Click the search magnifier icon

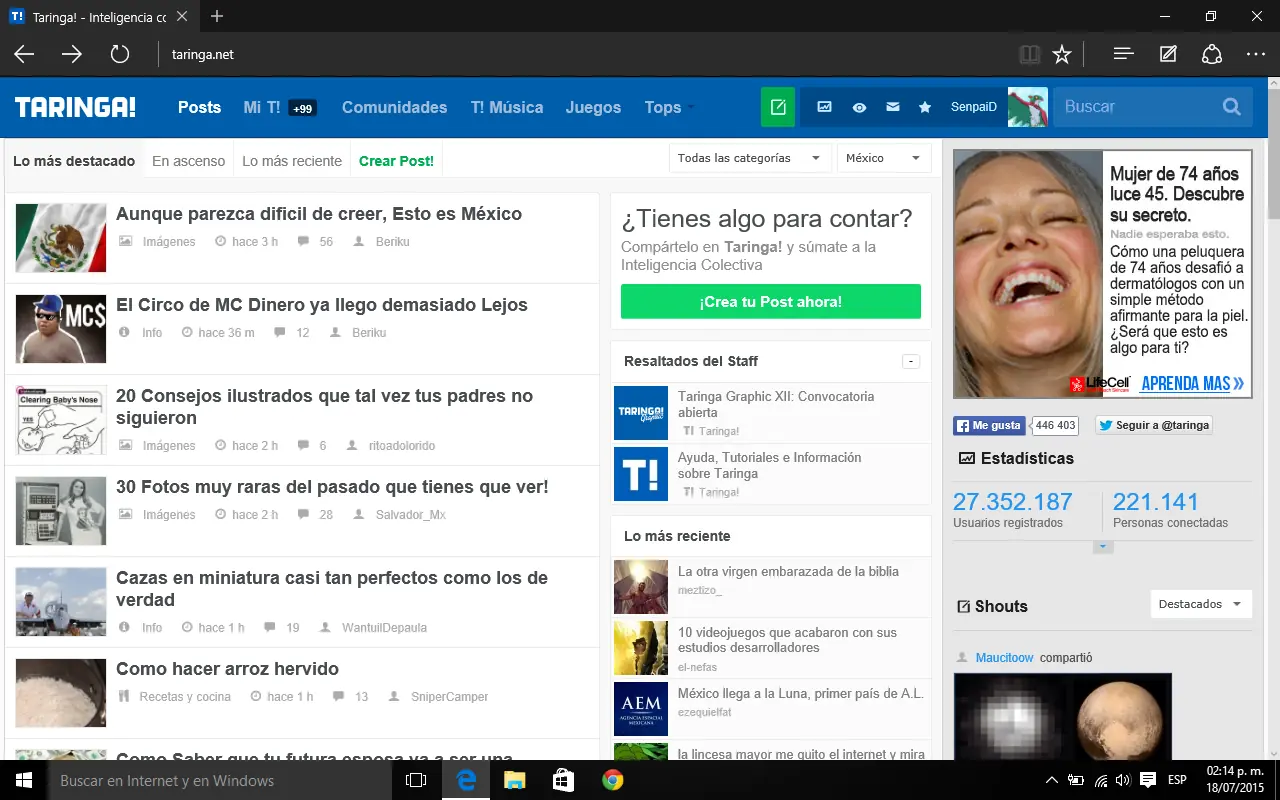point(1230,106)
